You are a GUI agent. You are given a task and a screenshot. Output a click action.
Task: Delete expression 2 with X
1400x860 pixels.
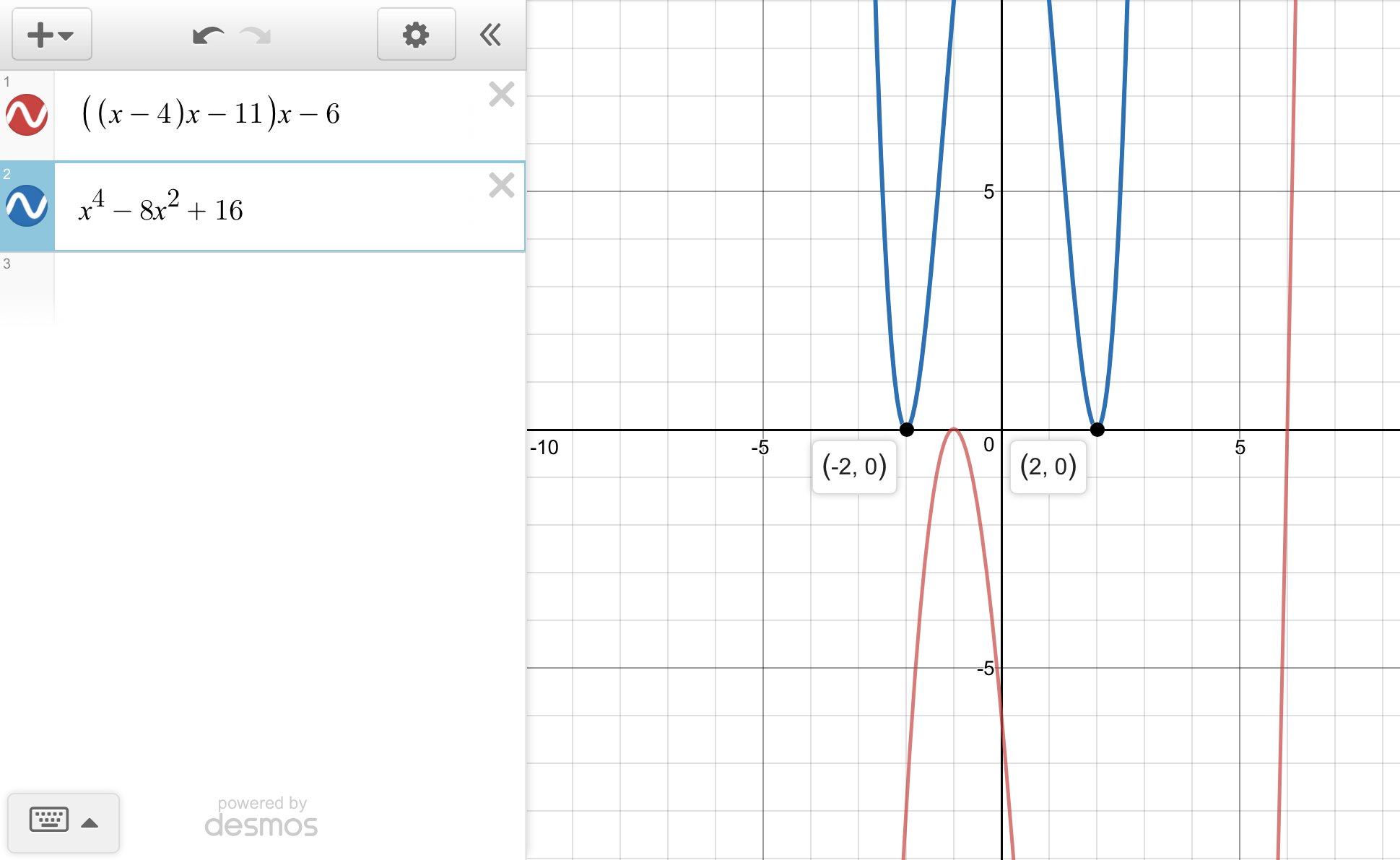[501, 186]
